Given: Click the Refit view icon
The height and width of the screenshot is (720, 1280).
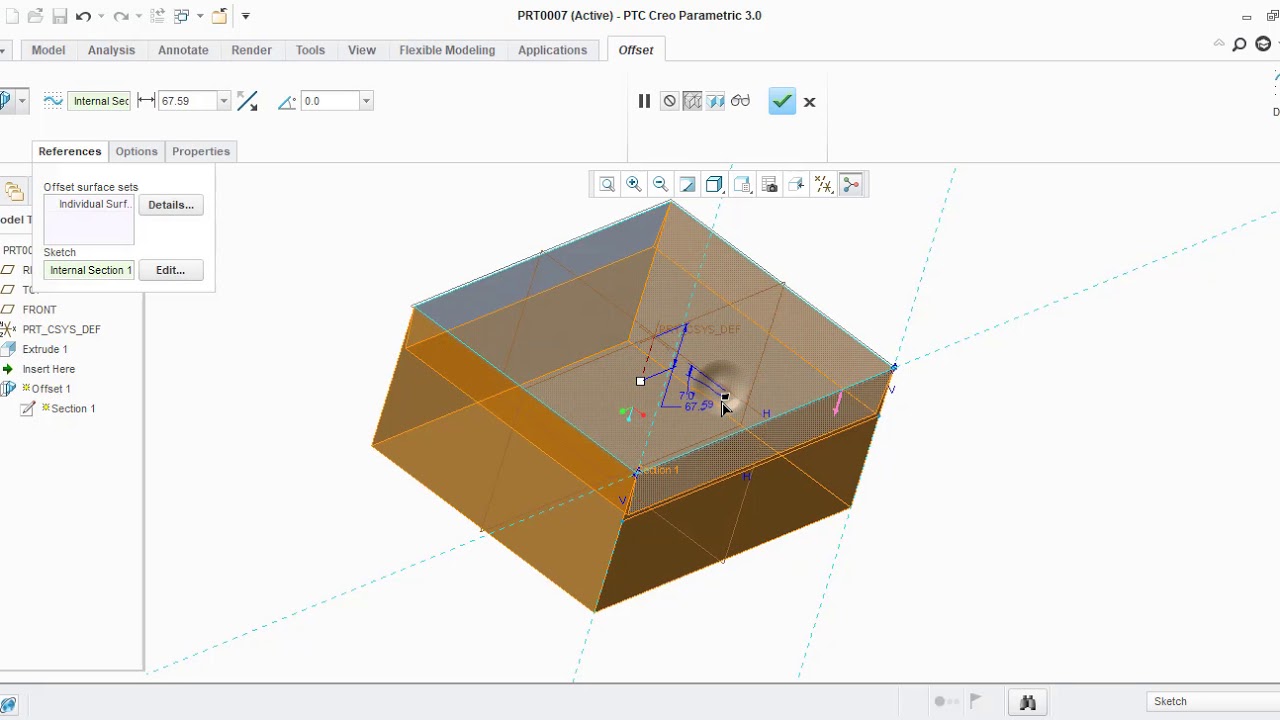Looking at the screenshot, I should pos(607,184).
